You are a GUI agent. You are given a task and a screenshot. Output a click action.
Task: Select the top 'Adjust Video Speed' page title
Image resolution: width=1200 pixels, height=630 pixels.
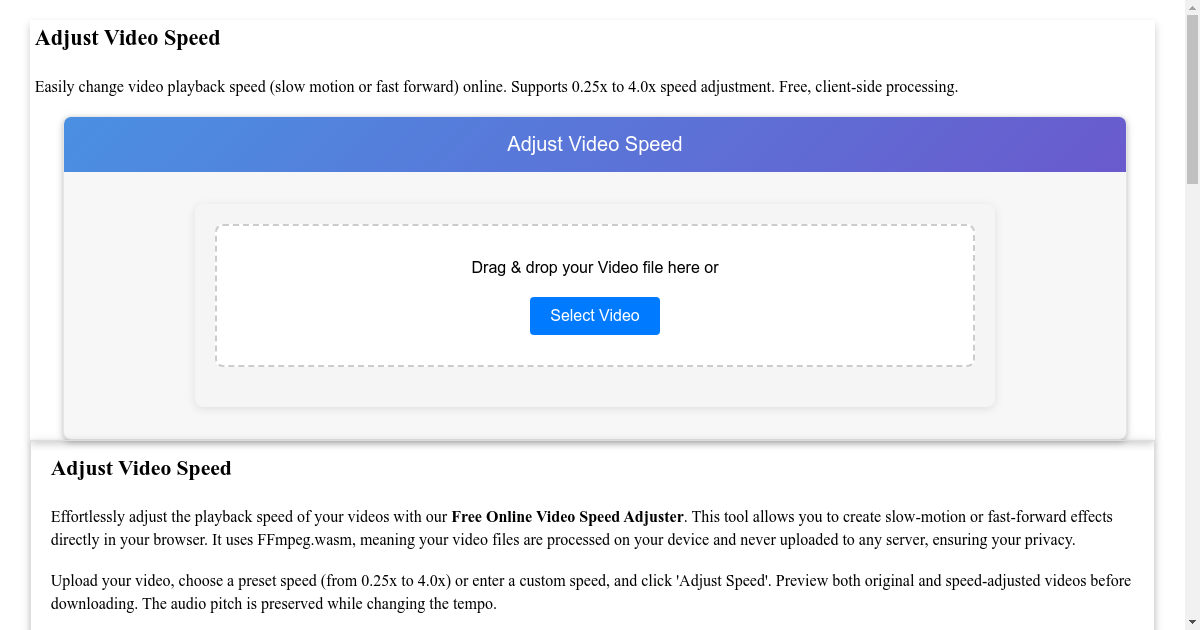click(x=127, y=37)
